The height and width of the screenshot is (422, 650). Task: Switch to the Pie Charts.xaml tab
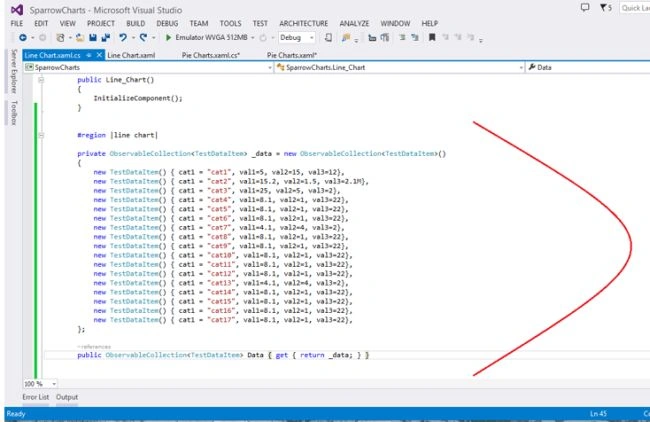click(x=292, y=55)
